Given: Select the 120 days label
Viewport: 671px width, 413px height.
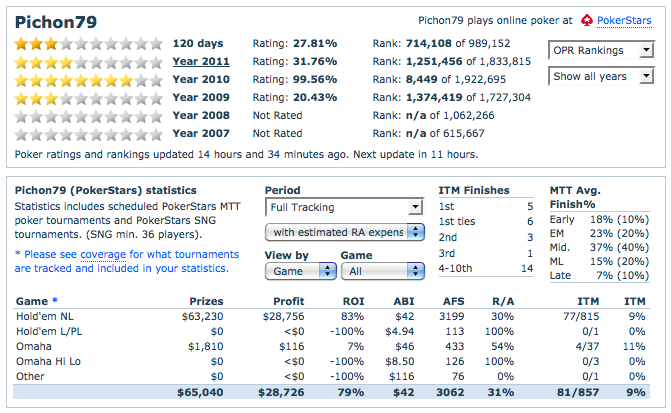Looking at the screenshot, I should (198, 43).
